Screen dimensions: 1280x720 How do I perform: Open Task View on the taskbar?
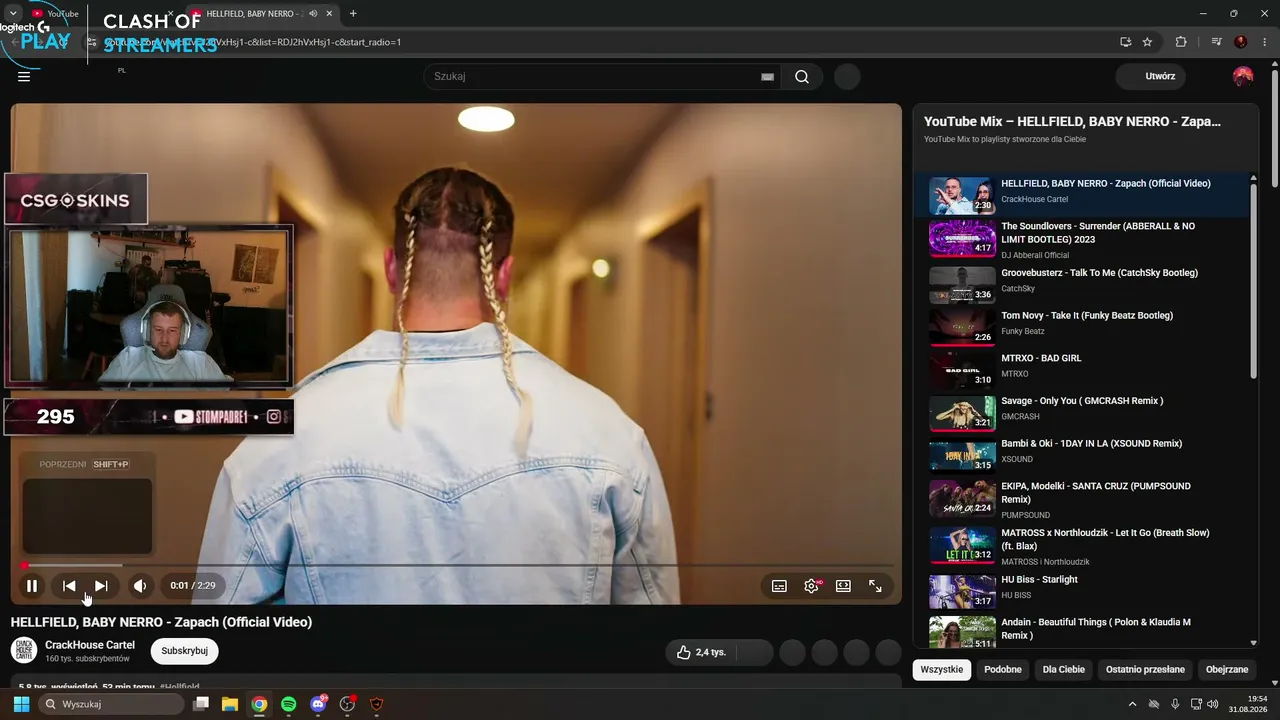(x=201, y=704)
